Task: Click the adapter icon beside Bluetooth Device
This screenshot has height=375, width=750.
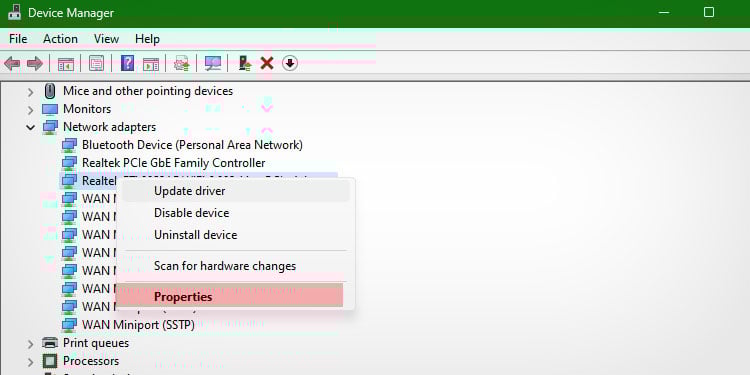Action: (69, 145)
